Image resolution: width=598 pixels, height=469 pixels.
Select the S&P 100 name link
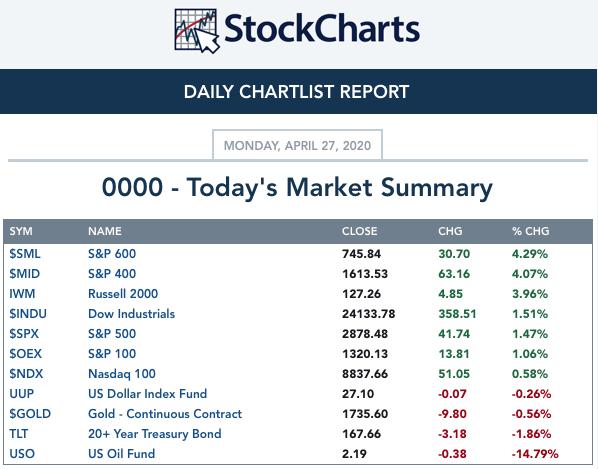pos(112,354)
